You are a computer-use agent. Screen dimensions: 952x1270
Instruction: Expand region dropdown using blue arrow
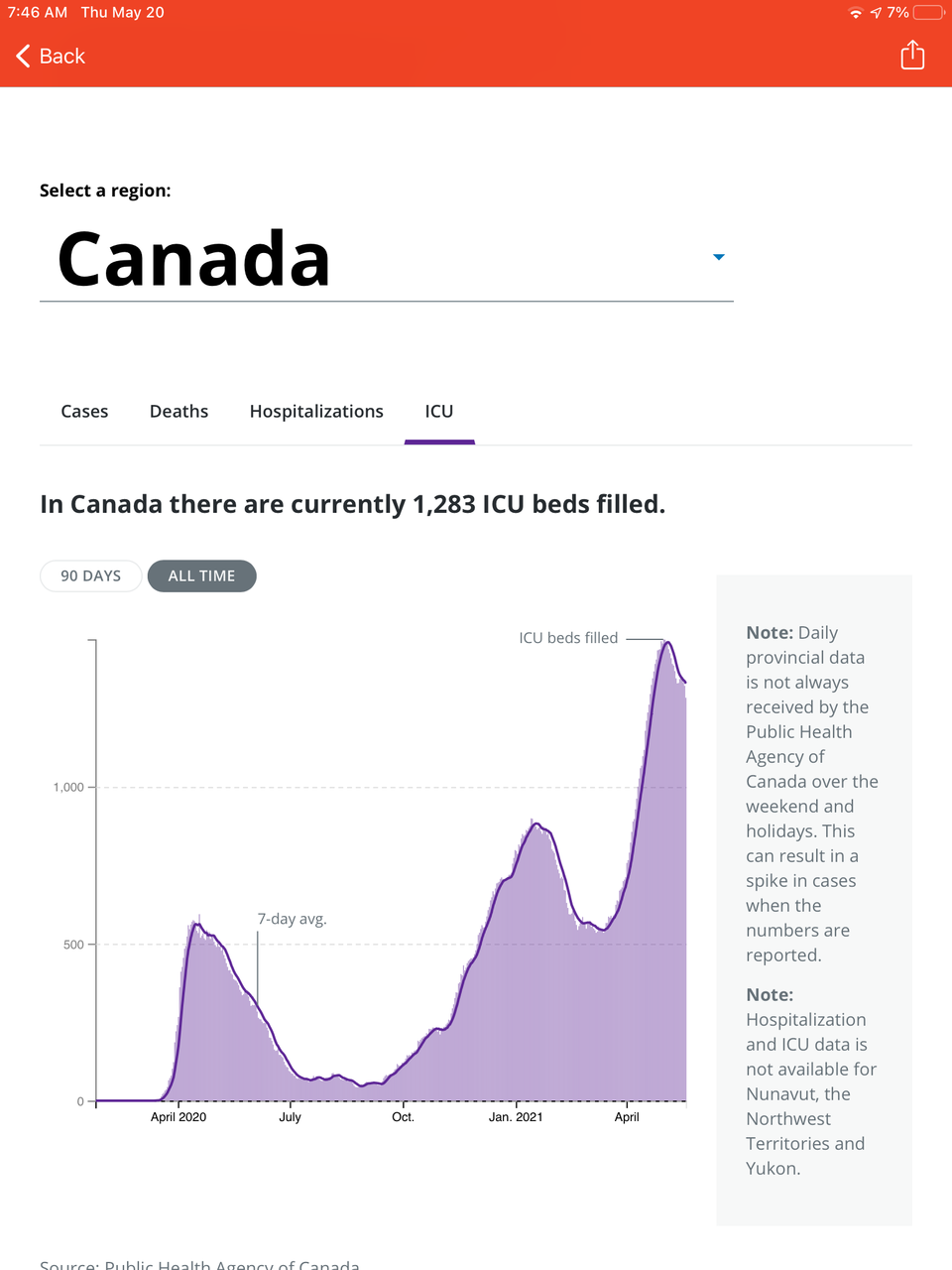point(719,257)
